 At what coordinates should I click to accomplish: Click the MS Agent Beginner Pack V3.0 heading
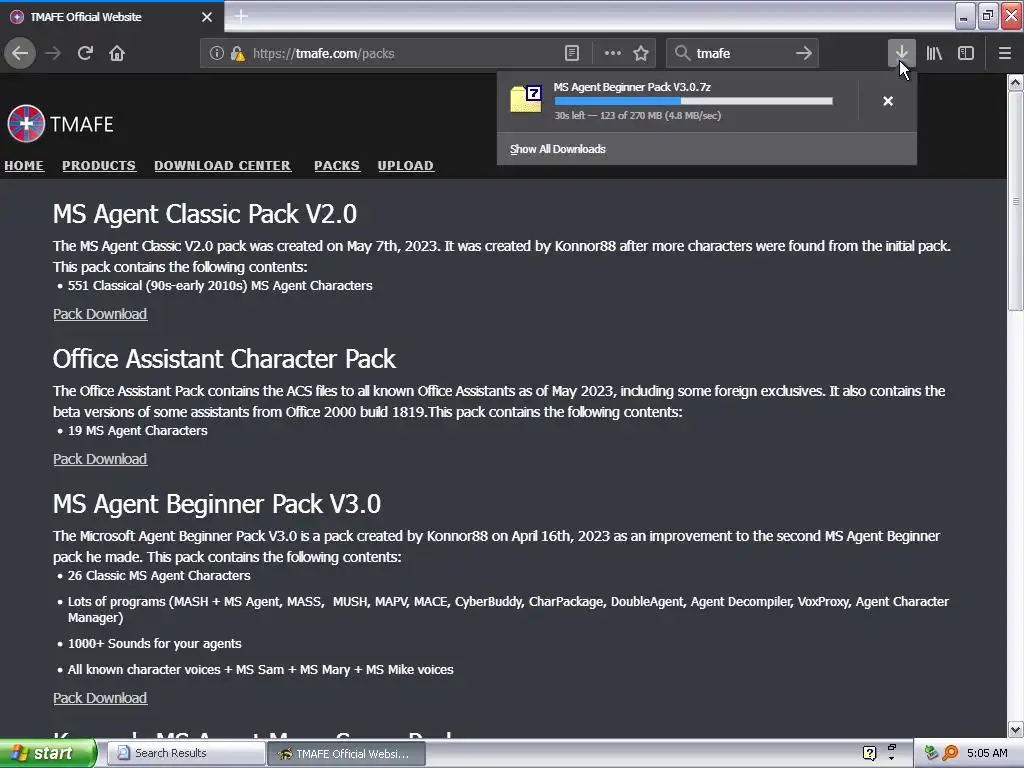coord(217,504)
